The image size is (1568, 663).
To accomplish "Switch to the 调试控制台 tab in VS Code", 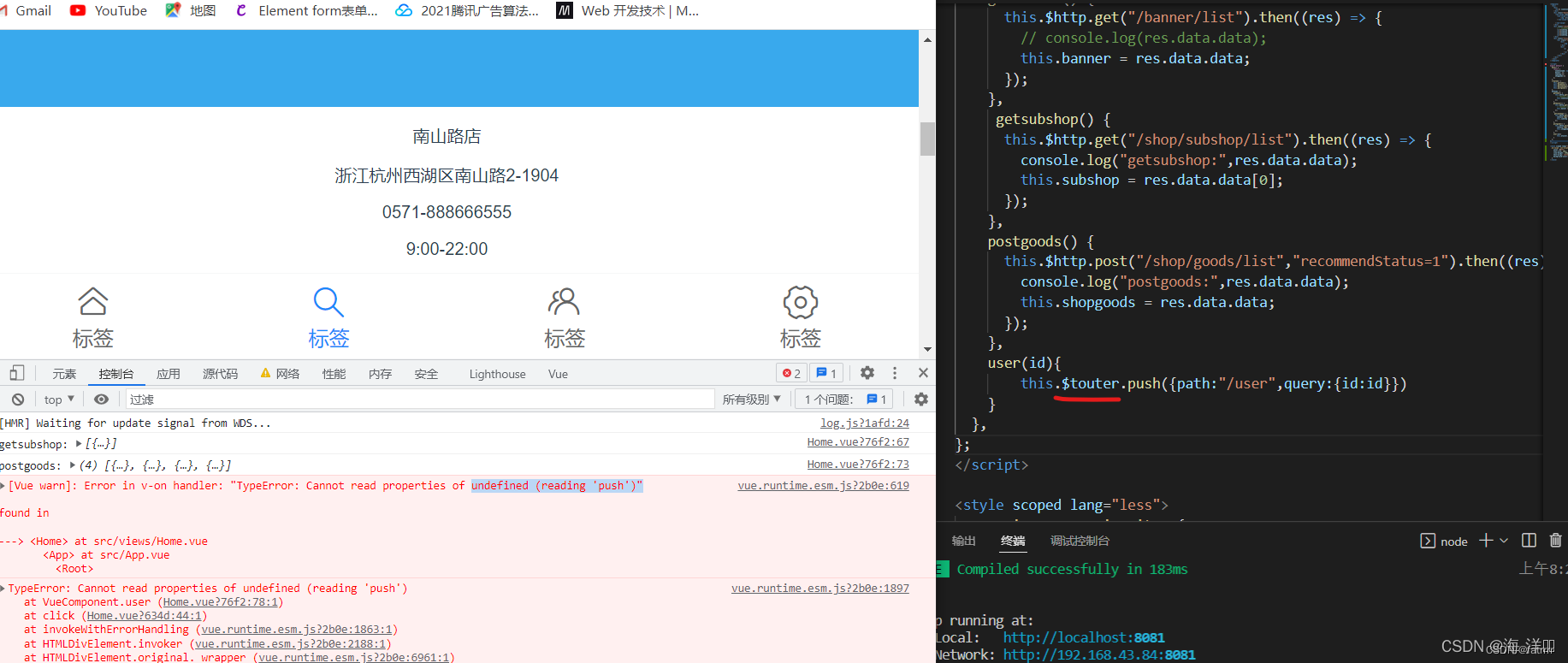I will click(1080, 541).
